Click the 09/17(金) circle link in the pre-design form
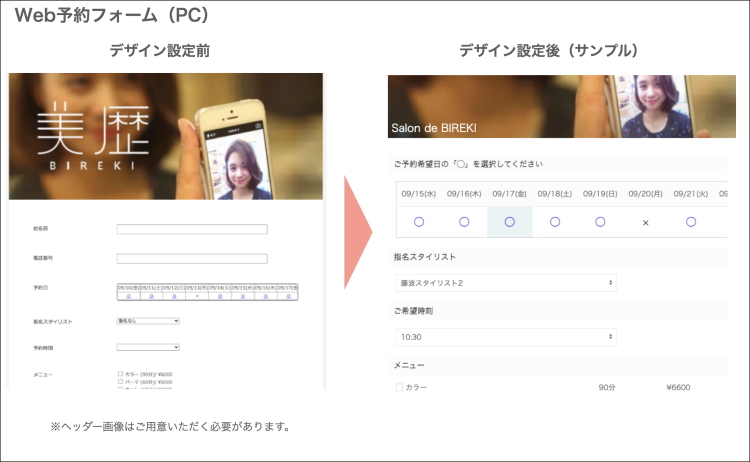Screen dimensions: 750x462 click(x=288, y=297)
